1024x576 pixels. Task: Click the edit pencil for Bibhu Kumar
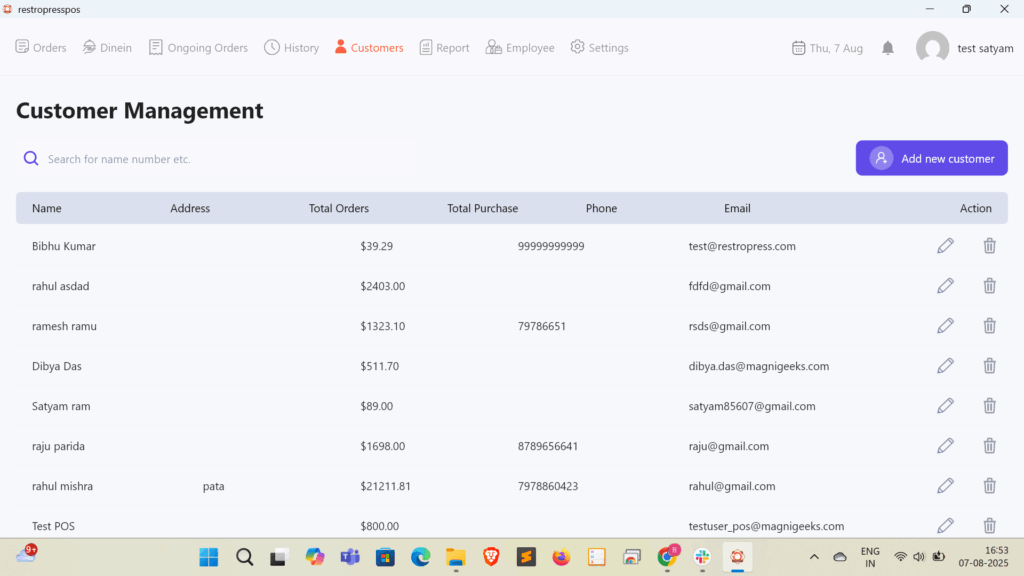coord(945,246)
